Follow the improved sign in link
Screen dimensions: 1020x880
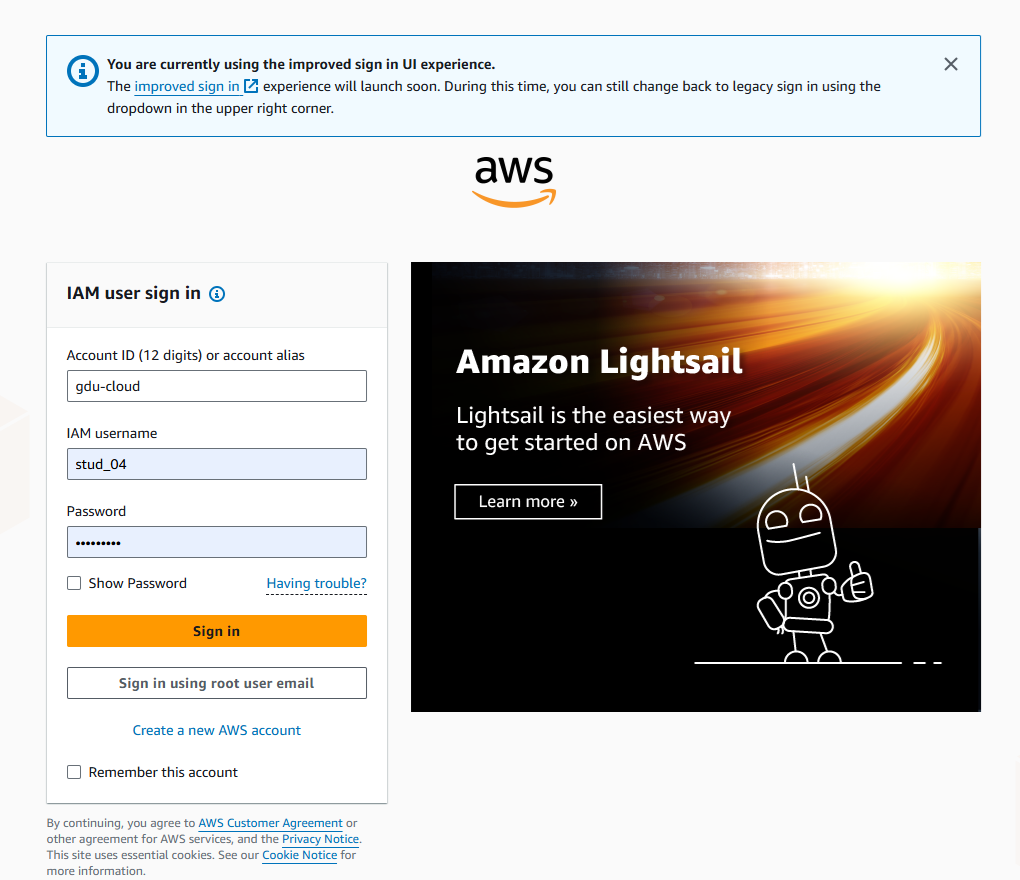(x=187, y=87)
